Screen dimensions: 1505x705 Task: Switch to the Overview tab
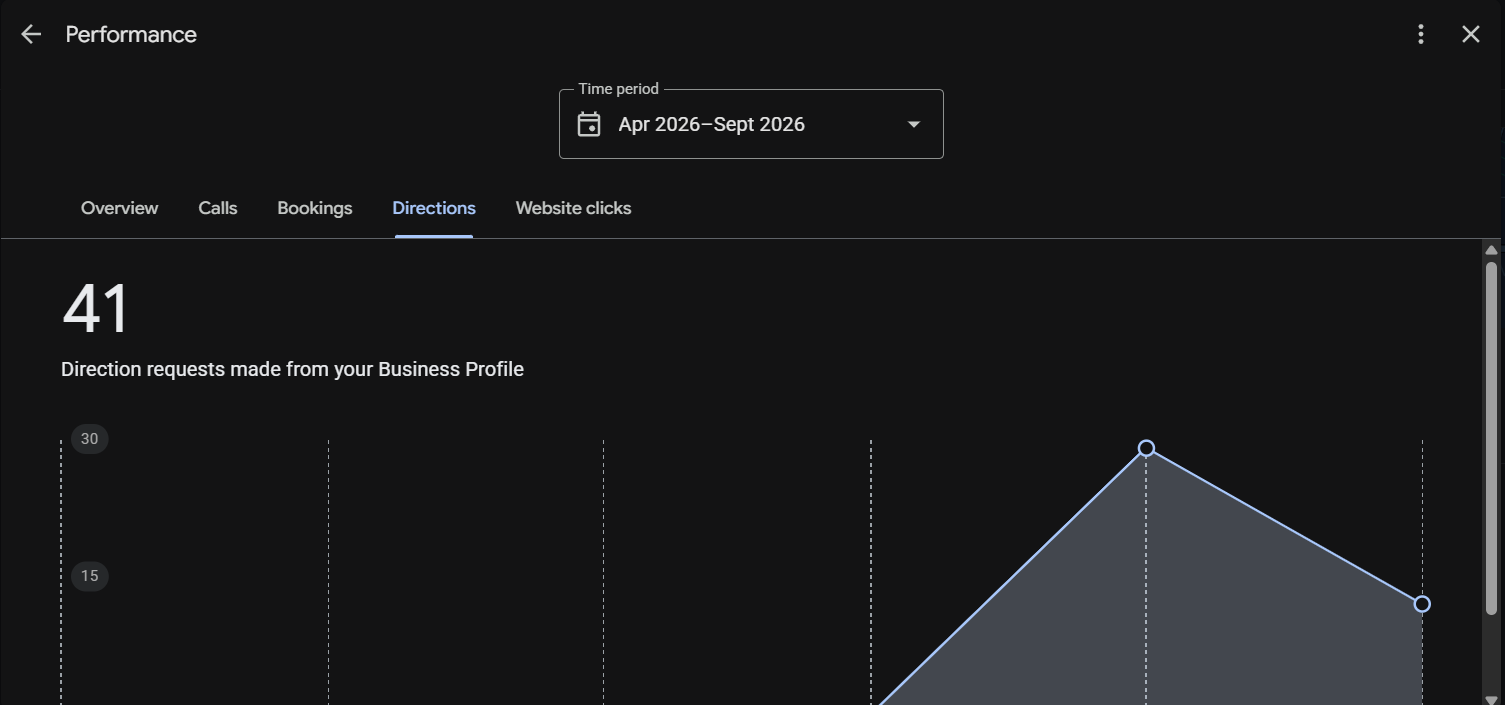coord(119,208)
